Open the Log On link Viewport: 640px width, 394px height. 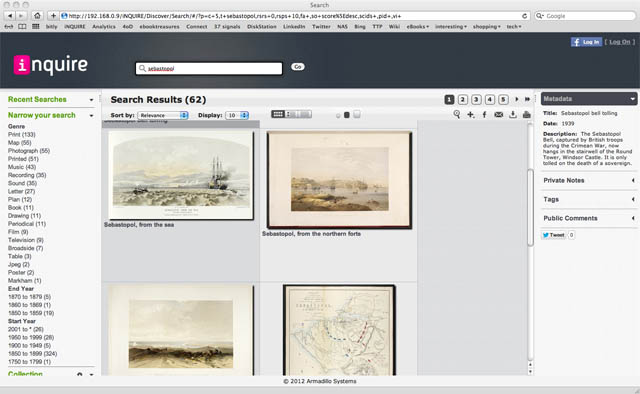(x=620, y=42)
